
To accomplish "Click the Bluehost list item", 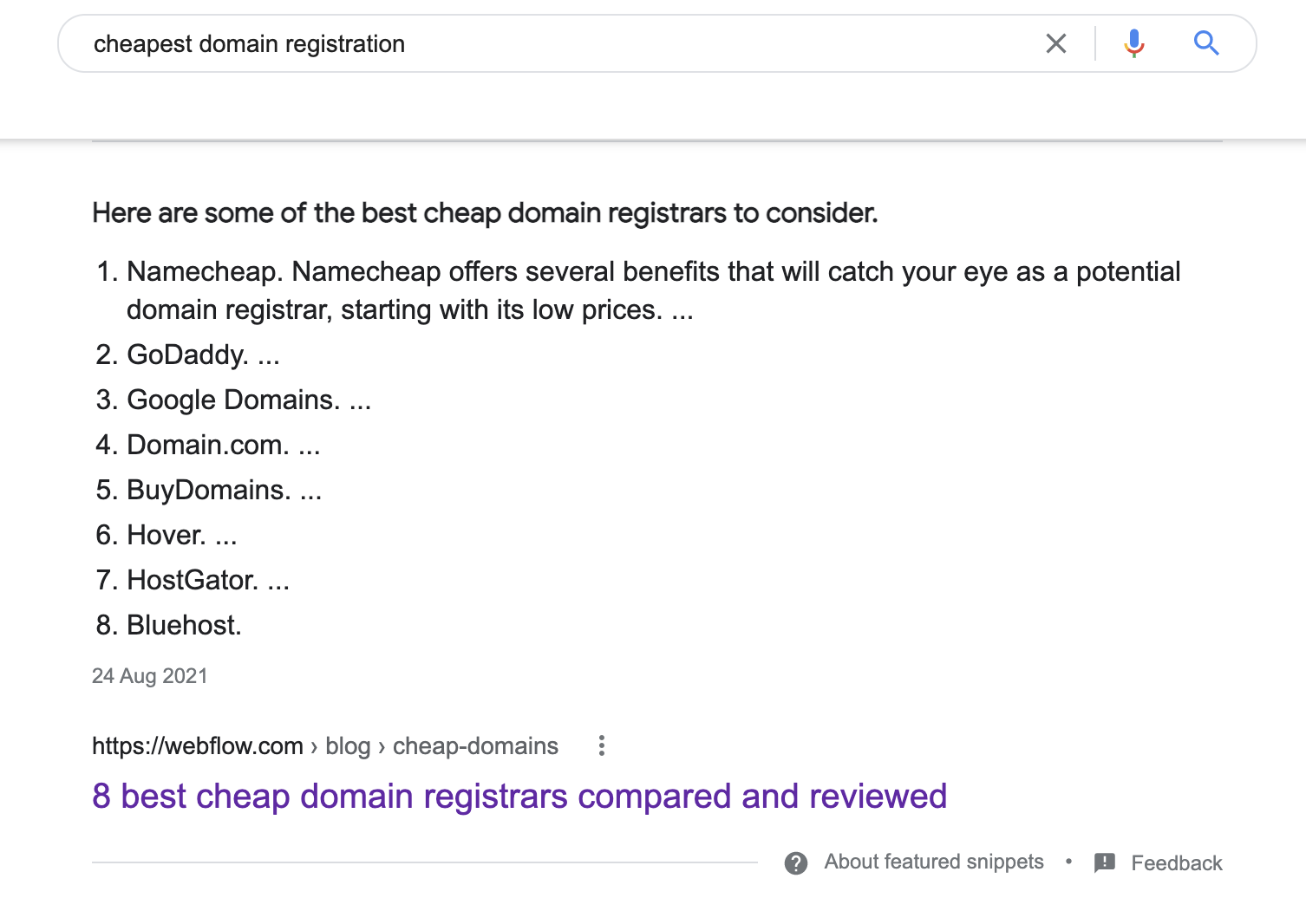I will [x=184, y=625].
